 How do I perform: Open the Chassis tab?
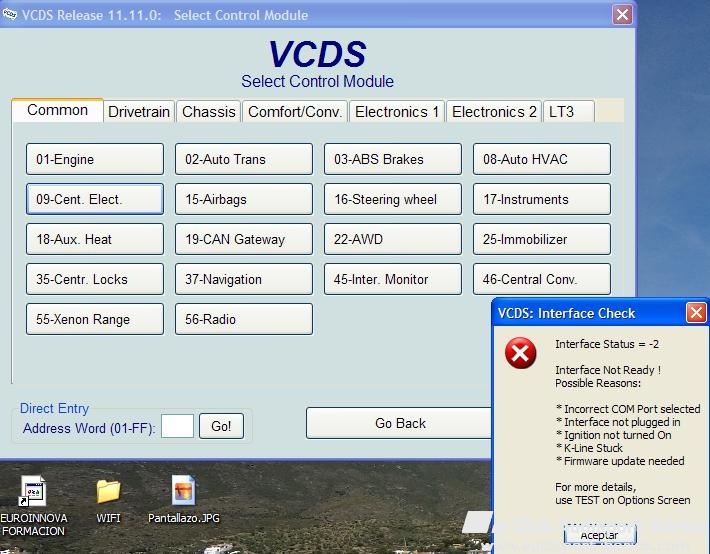[209, 112]
